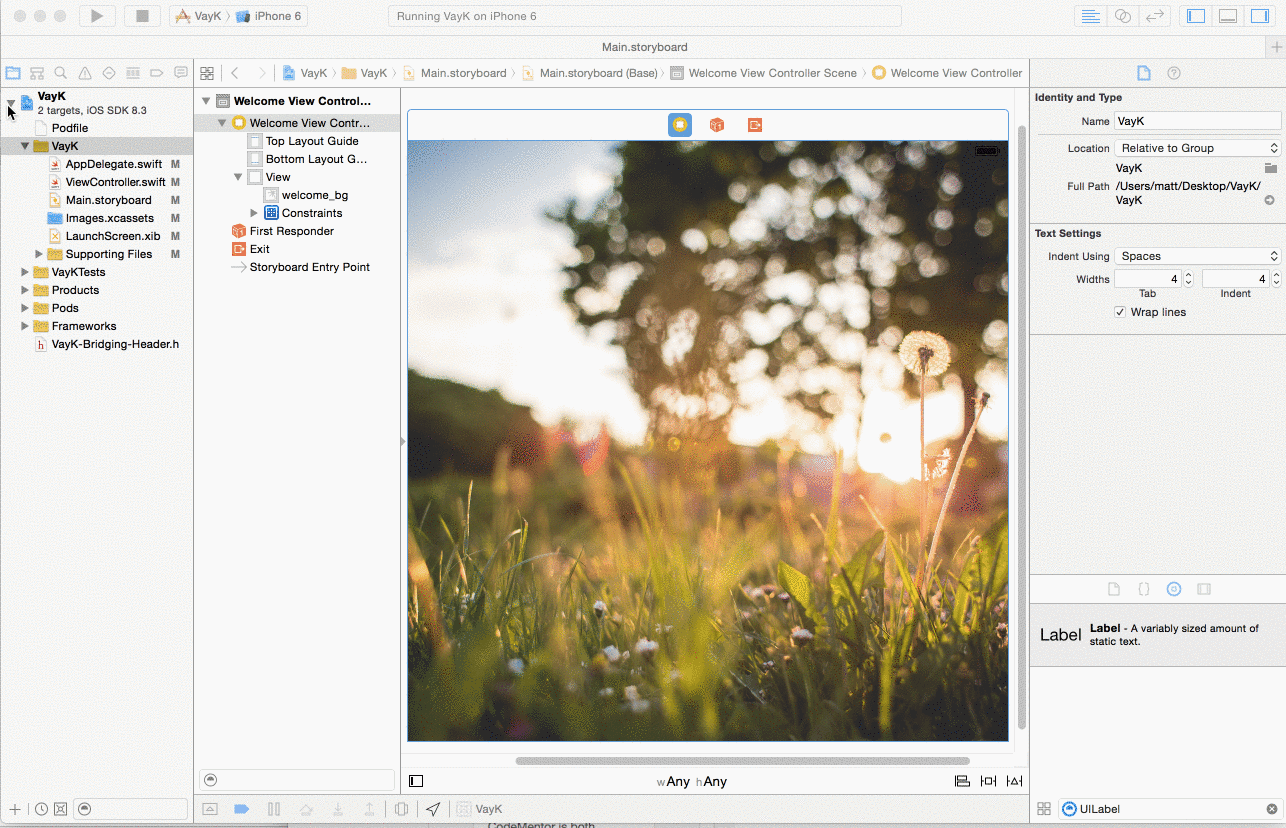Expand the Constraints tree item

(x=254, y=213)
